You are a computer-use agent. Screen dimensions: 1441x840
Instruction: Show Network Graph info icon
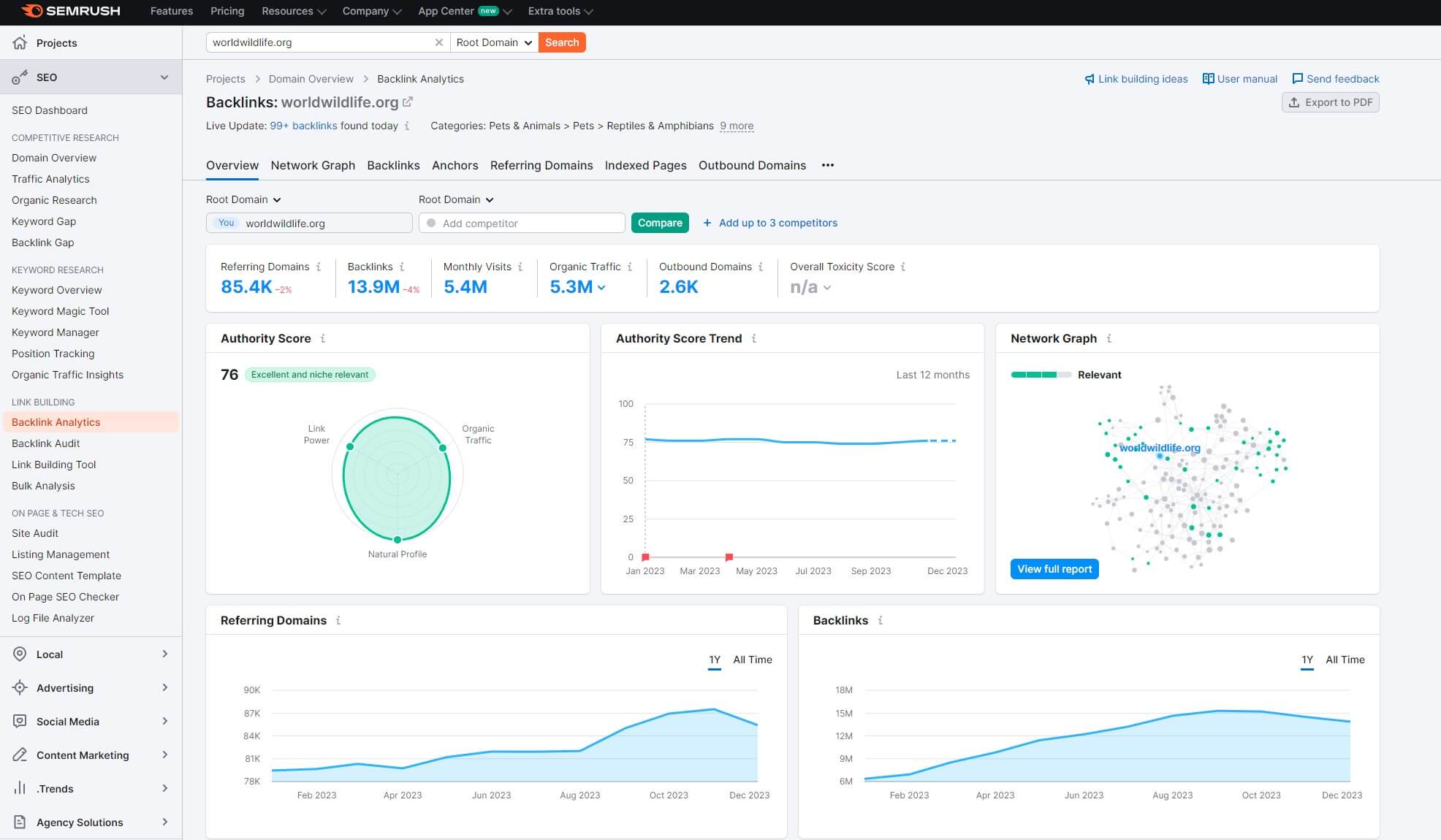click(1109, 338)
